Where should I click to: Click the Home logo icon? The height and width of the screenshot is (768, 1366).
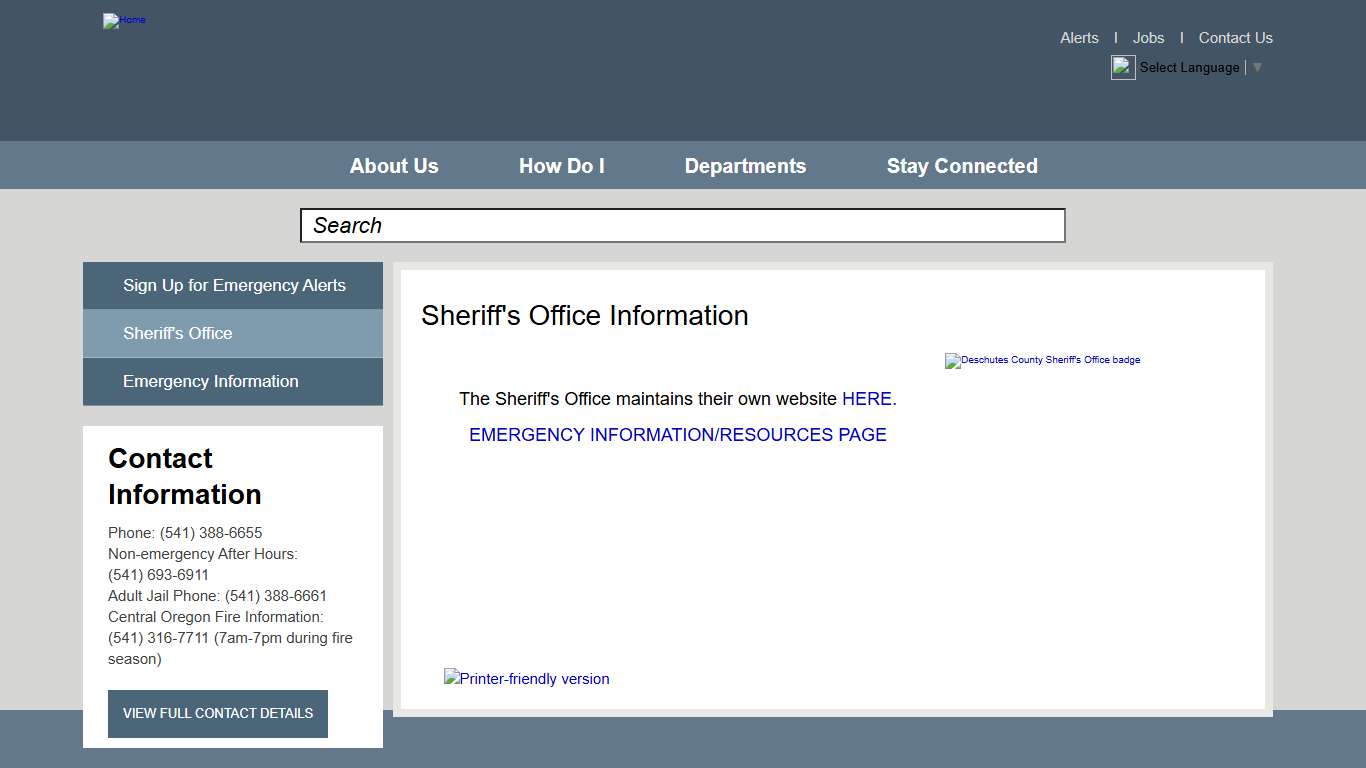124,21
